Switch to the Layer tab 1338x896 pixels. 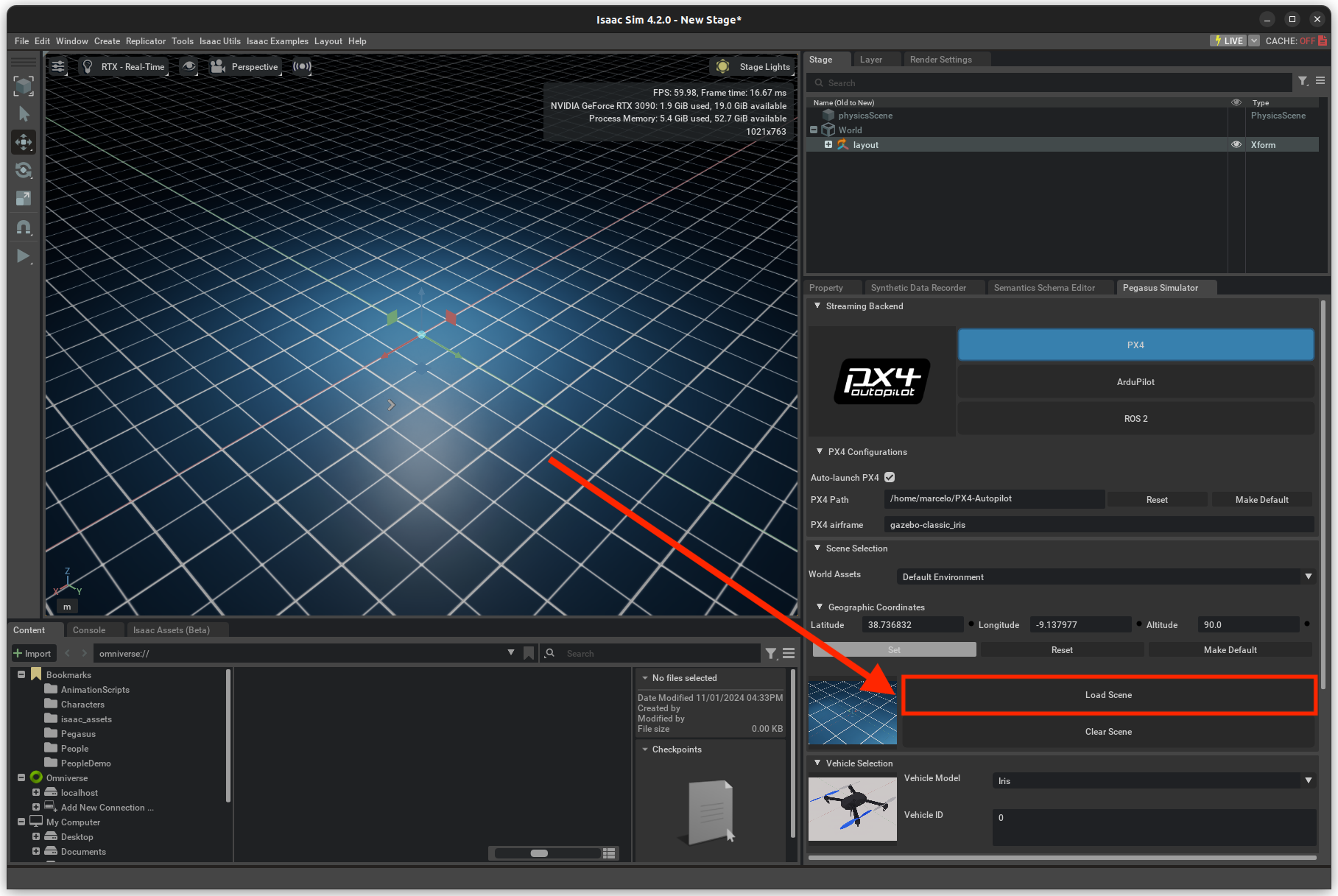pyautogui.click(x=870, y=60)
